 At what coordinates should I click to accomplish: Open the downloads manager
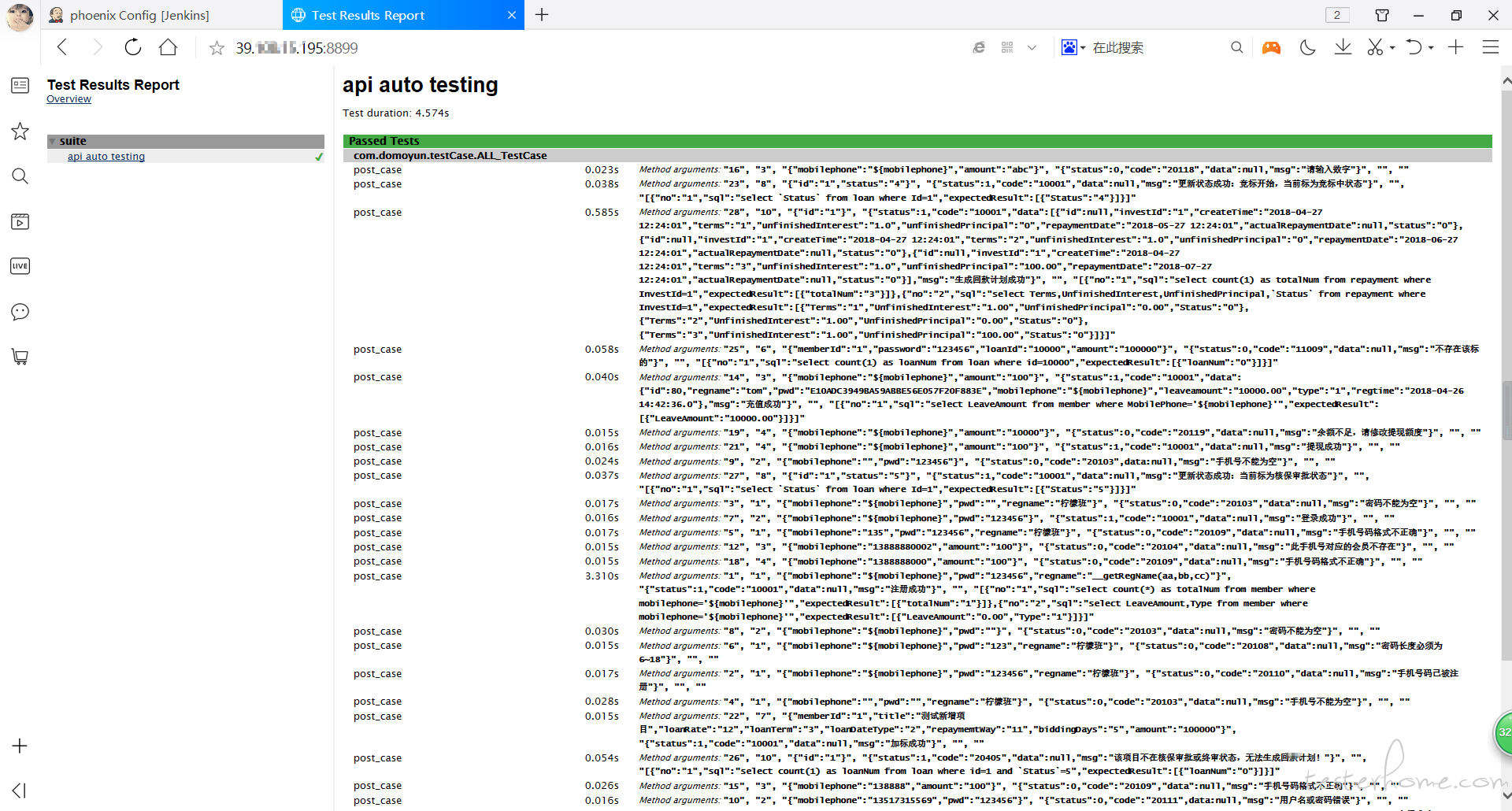[x=1343, y=47]
